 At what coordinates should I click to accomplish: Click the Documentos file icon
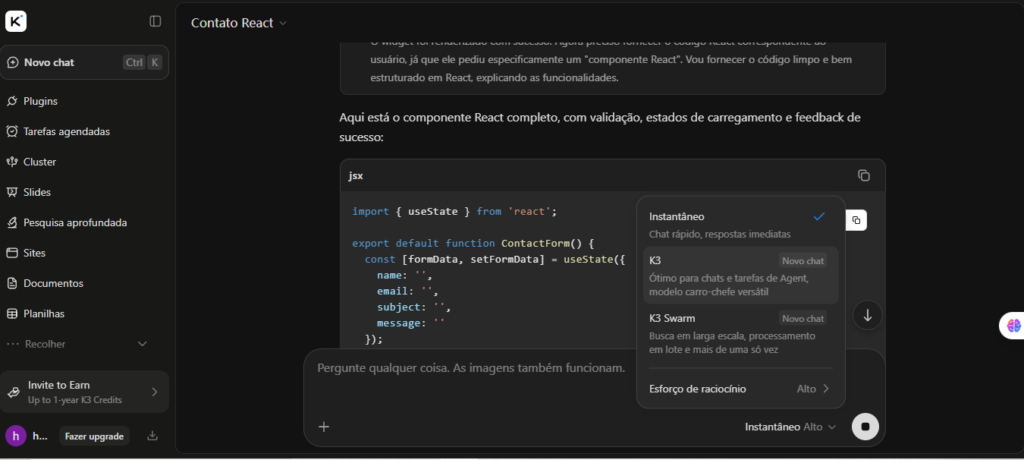point(12,284)
